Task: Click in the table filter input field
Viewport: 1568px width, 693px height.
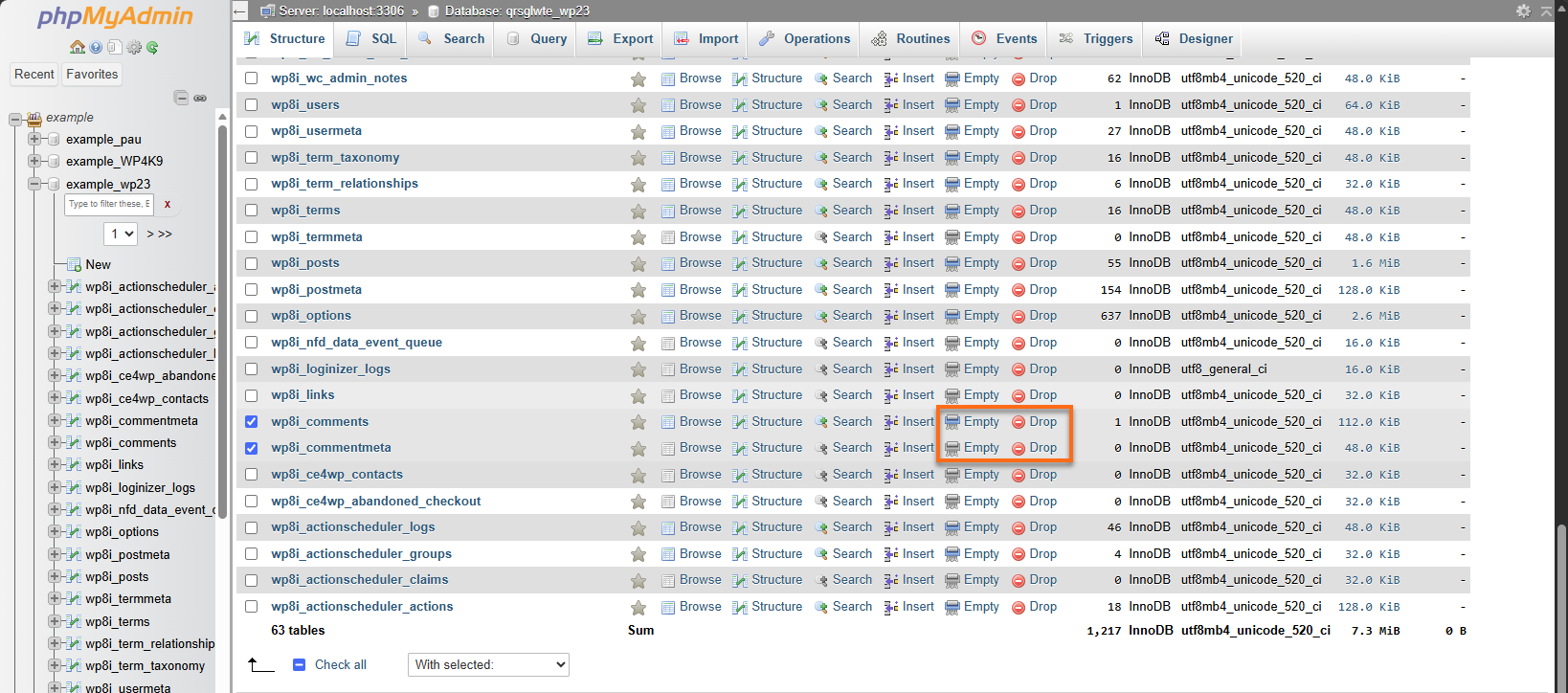Action: point(109,204)
